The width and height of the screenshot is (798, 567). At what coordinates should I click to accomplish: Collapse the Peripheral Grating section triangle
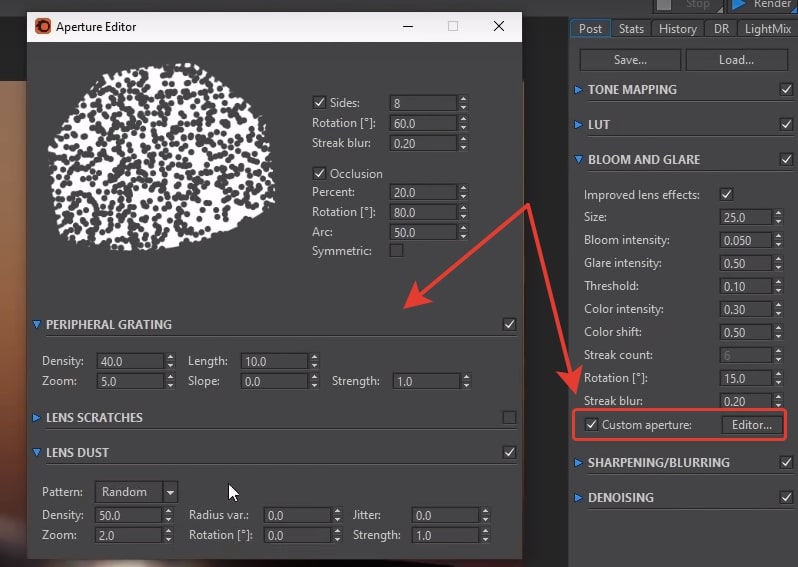(x=37, y=324)
